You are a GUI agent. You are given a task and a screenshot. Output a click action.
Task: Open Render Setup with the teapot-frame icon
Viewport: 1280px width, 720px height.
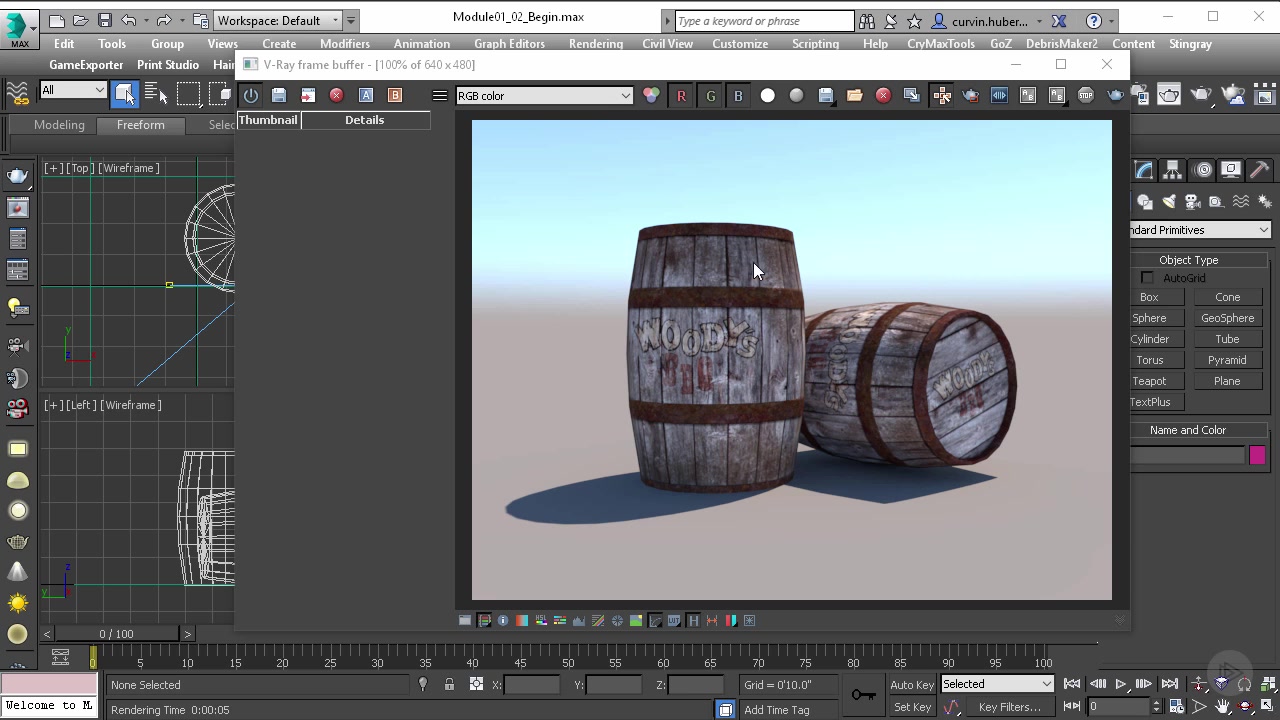[1169, 95]
